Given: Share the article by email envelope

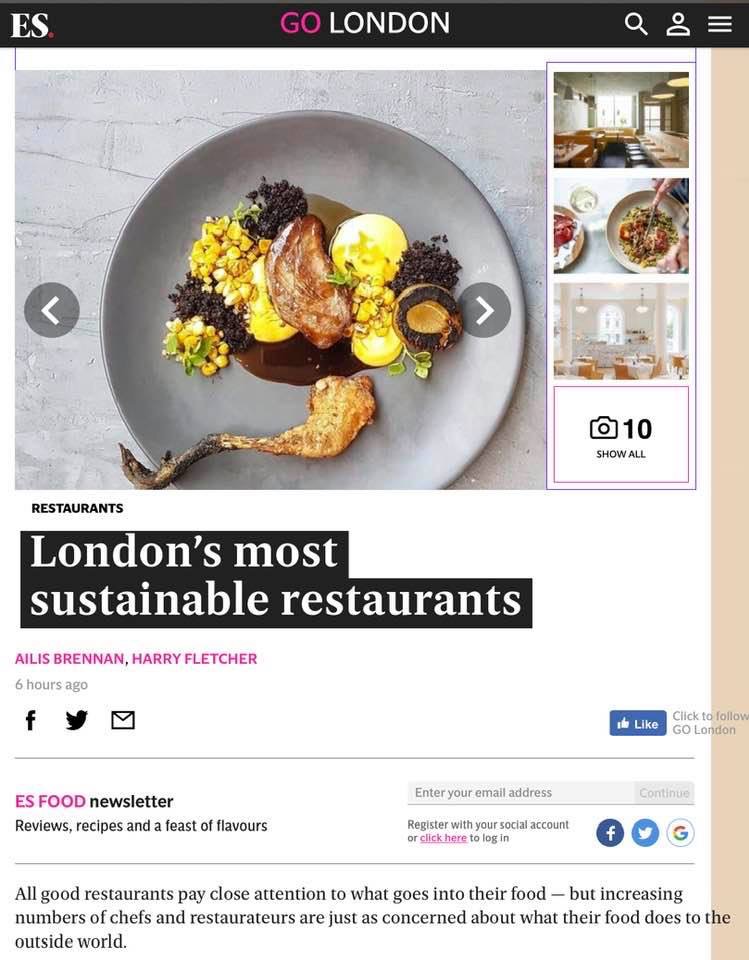Looking at the screenshot, I should pos(122,720).
